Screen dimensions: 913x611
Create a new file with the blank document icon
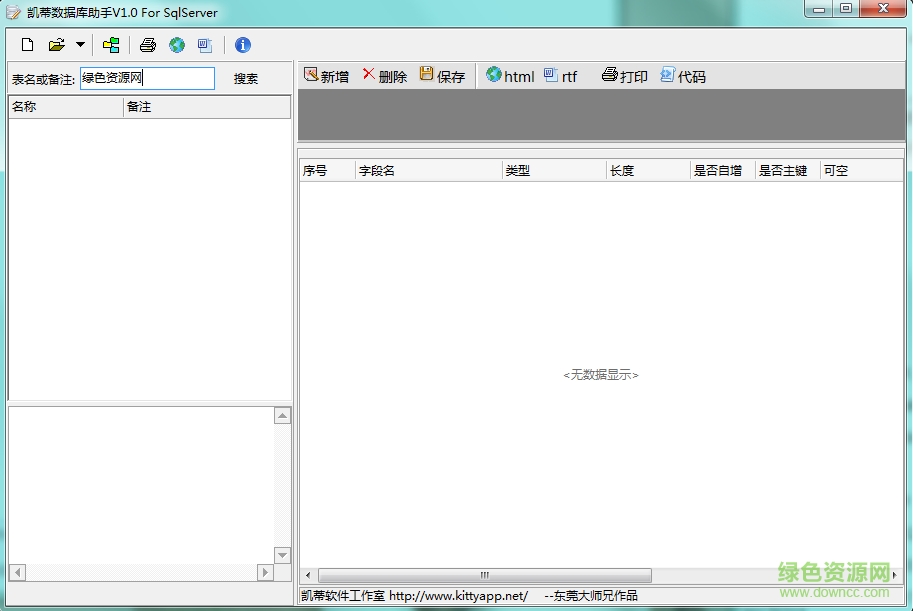pos(27,44)
